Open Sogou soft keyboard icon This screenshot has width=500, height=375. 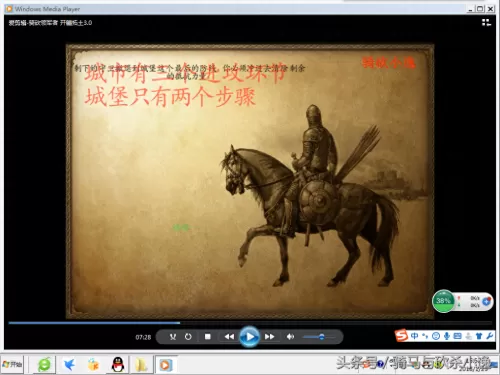457,336
